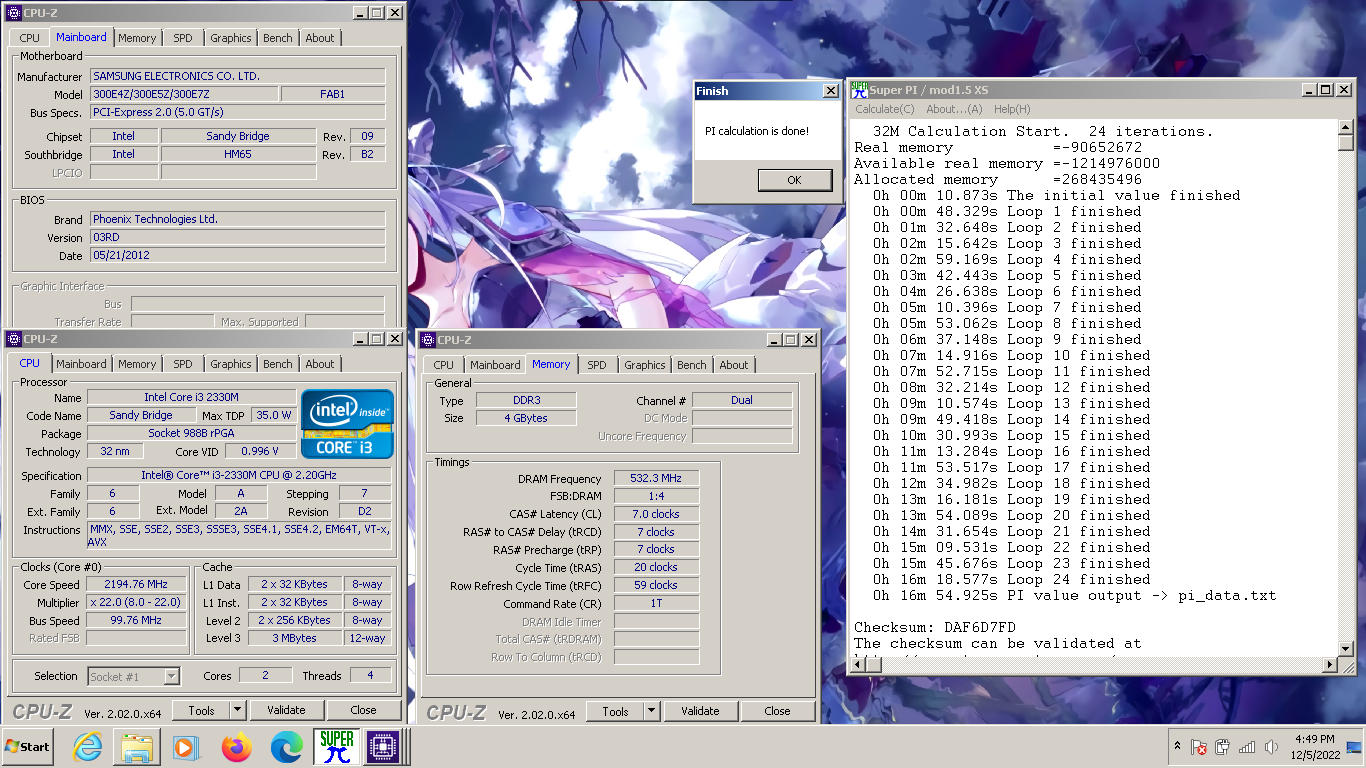Click the CPU-Z Memory window title icon

pos(428,340)
